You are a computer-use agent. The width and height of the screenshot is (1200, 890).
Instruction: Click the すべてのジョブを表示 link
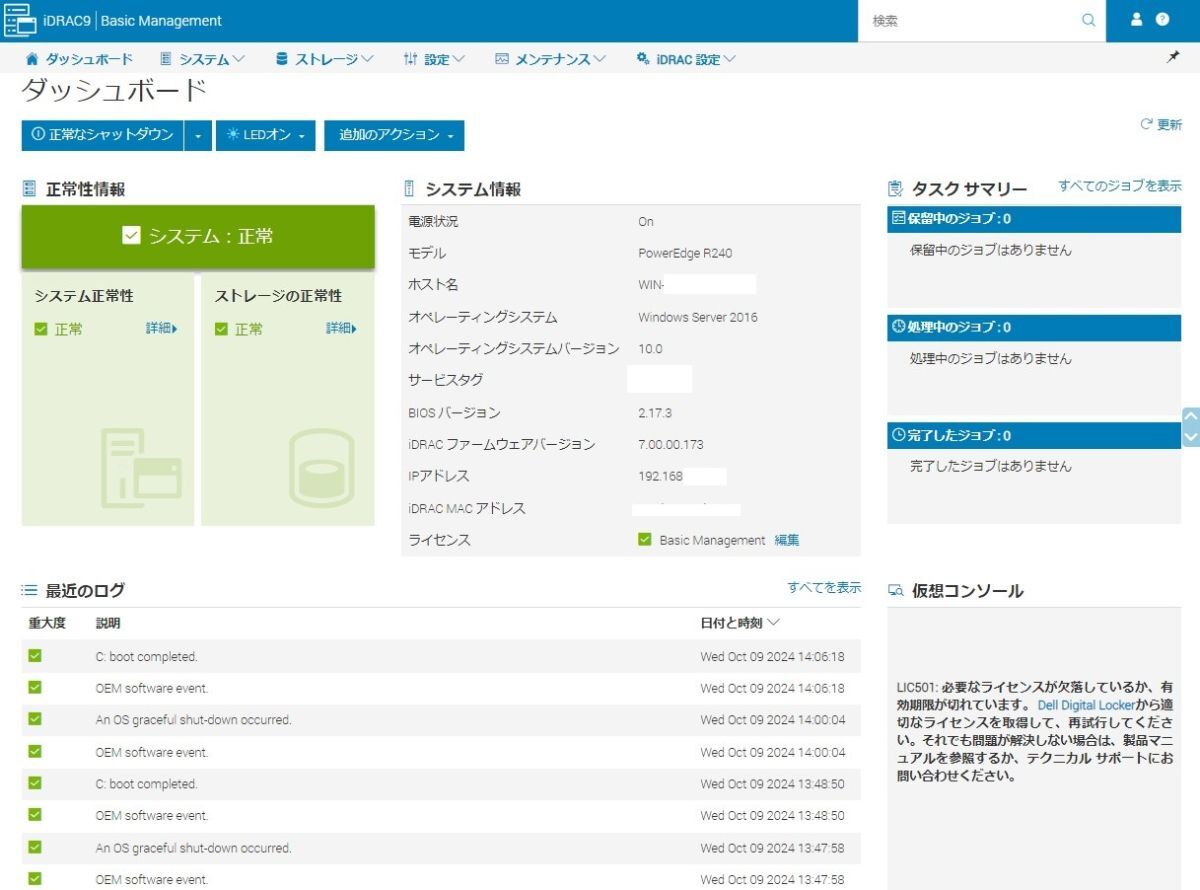(x=1119, y=186)
